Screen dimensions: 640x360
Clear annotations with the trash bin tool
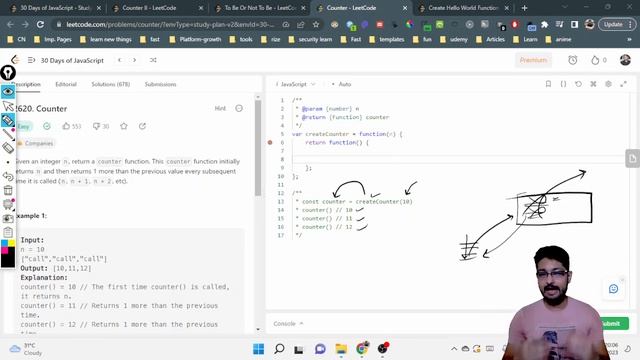coord(8,190)
